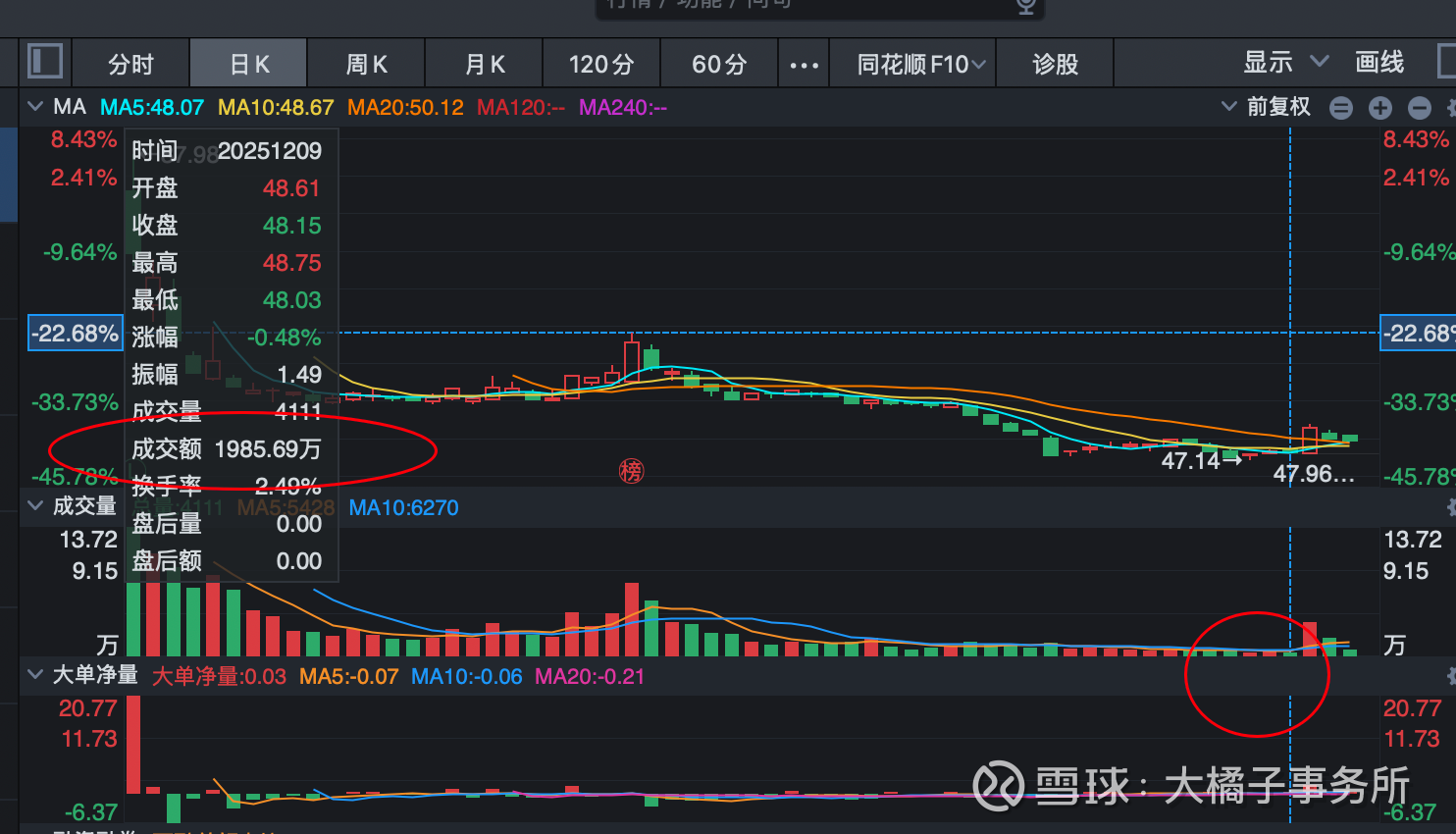Click the 最高 value 48.75
The image size is (1456, 834).
(291, 262)
